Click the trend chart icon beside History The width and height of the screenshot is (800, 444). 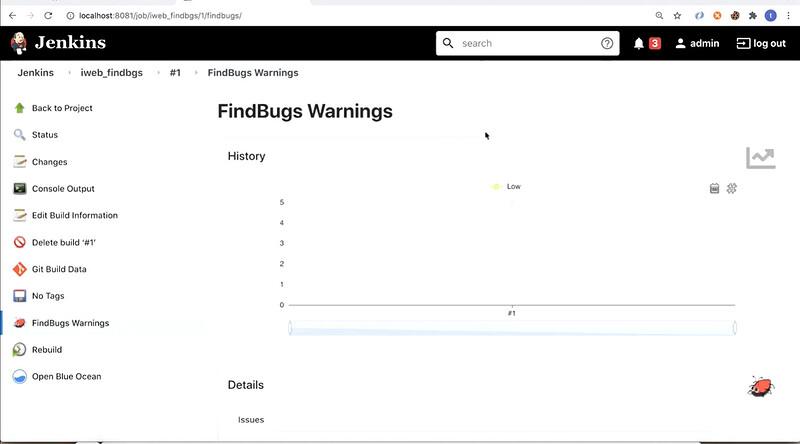point(761,158)
